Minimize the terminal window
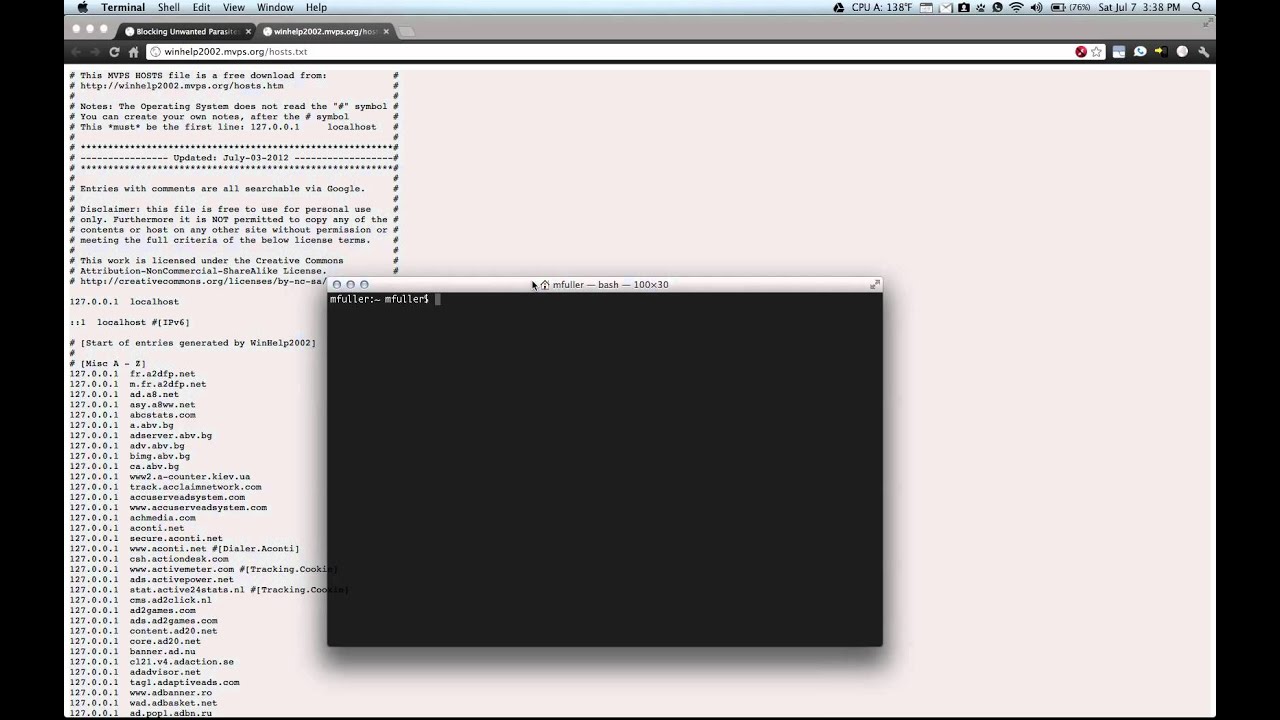The width and height of the screenshot is (1280, 720). coord(350,285)
